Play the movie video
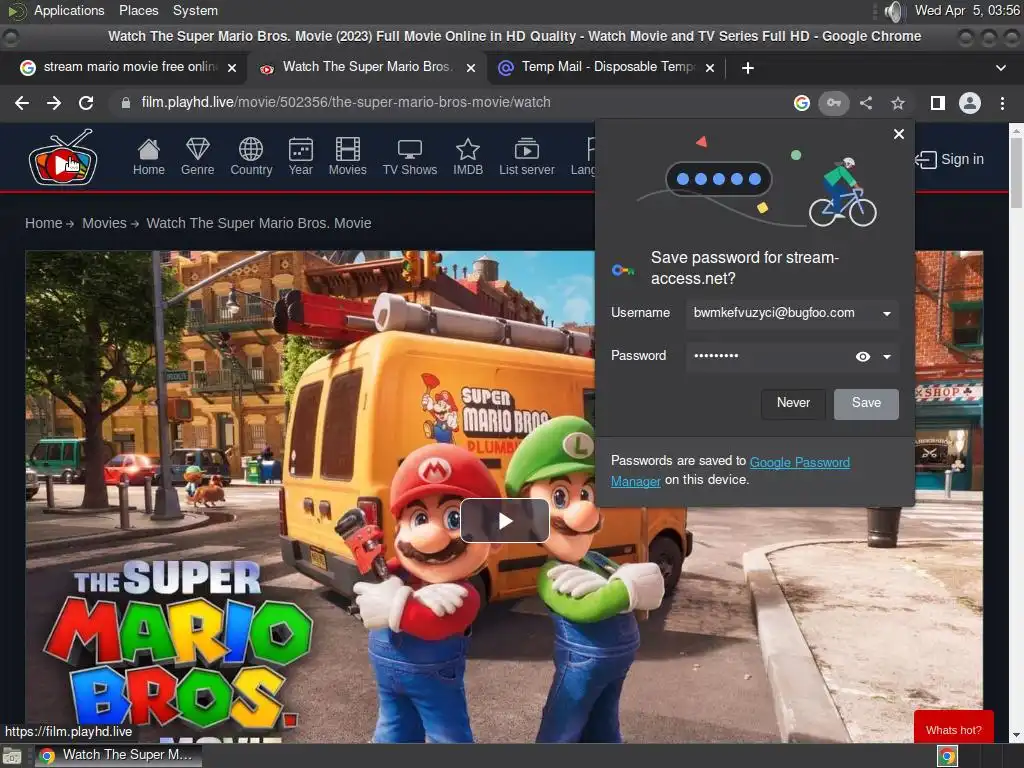 pos(505,520)
